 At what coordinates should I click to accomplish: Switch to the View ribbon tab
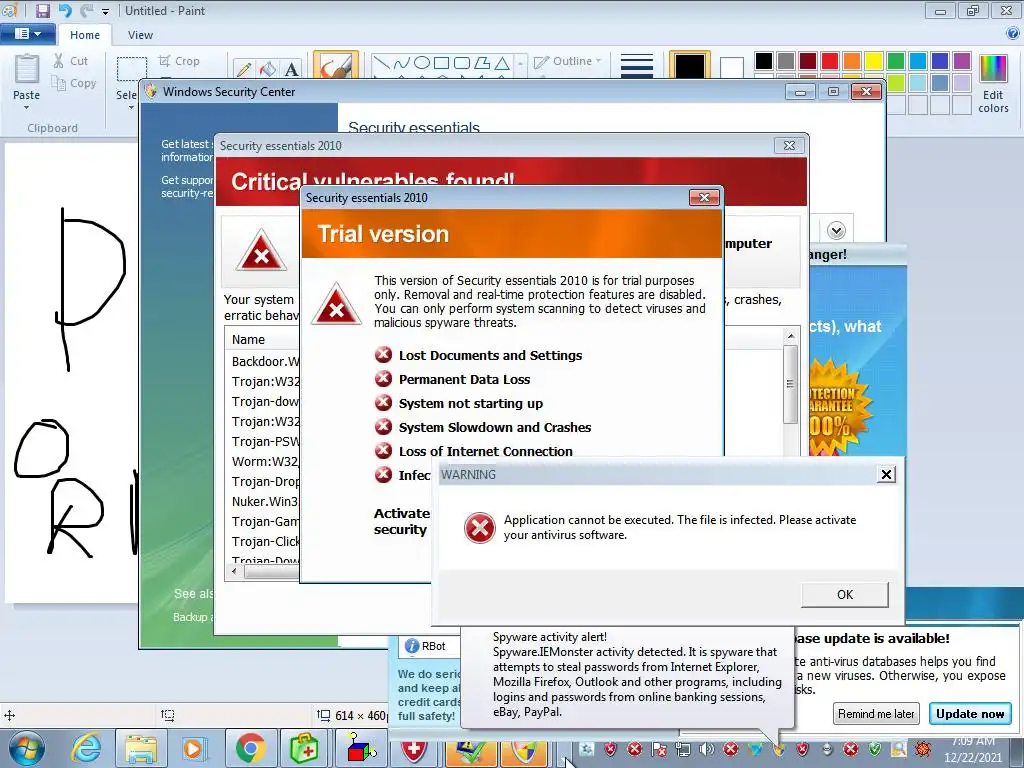(x=140, y=35)
